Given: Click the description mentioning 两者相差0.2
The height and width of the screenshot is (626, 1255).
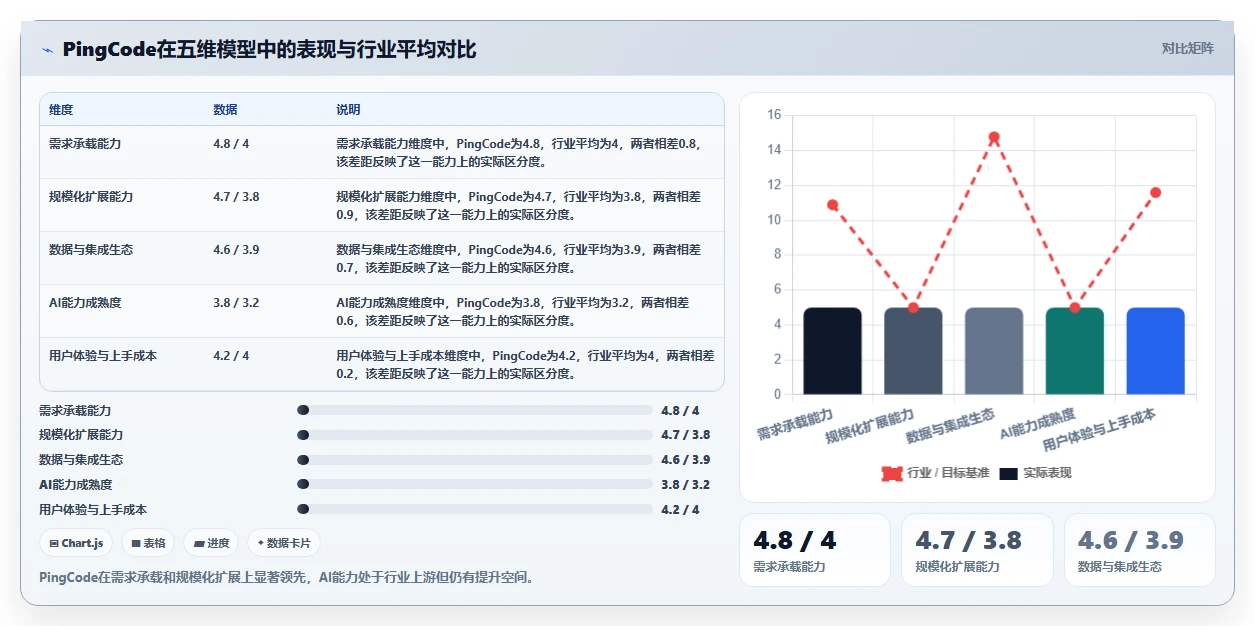Looking at the screenshot, I should coord(525,364).
